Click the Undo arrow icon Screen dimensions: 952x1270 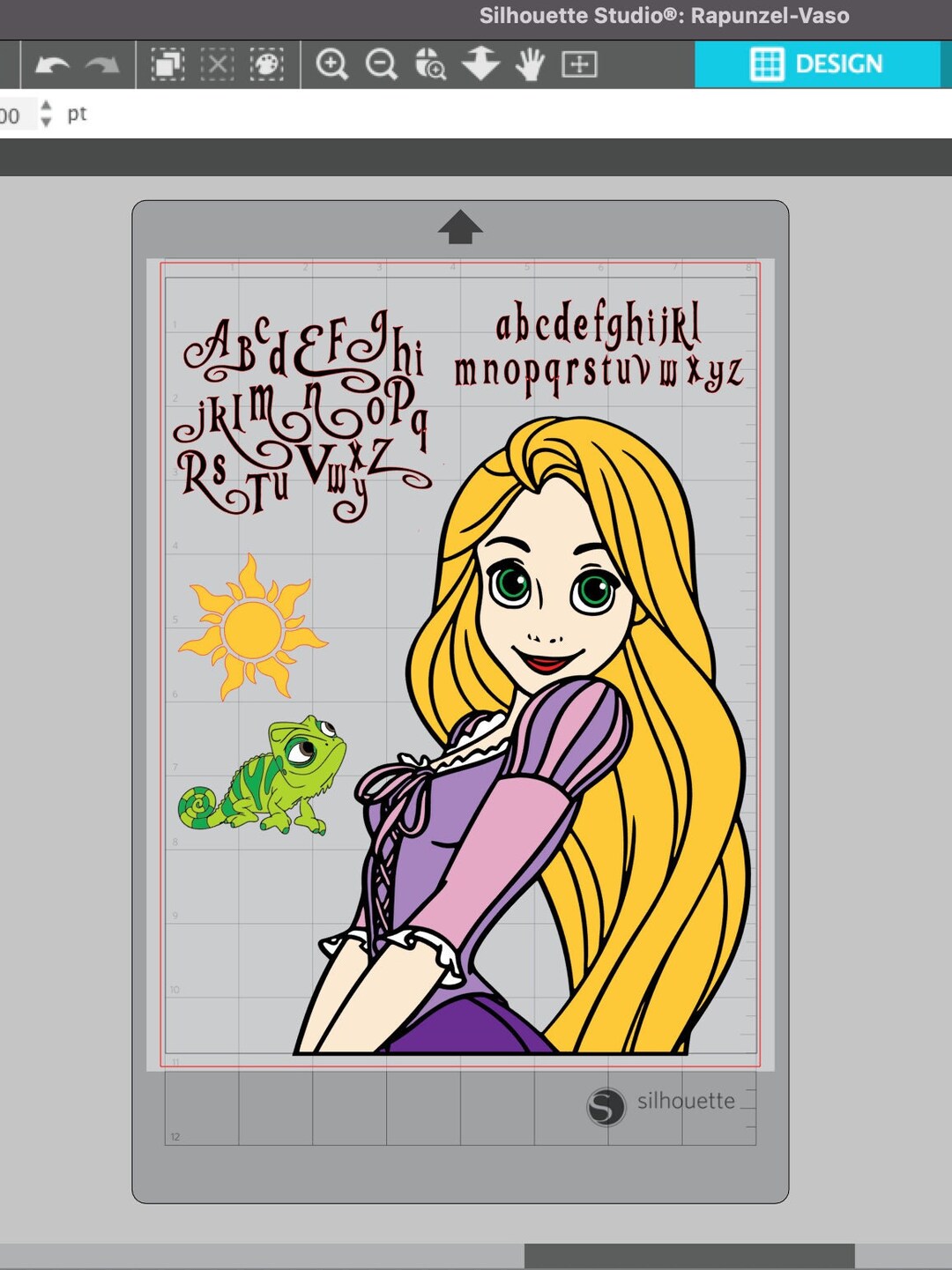[x=53, y=63]
